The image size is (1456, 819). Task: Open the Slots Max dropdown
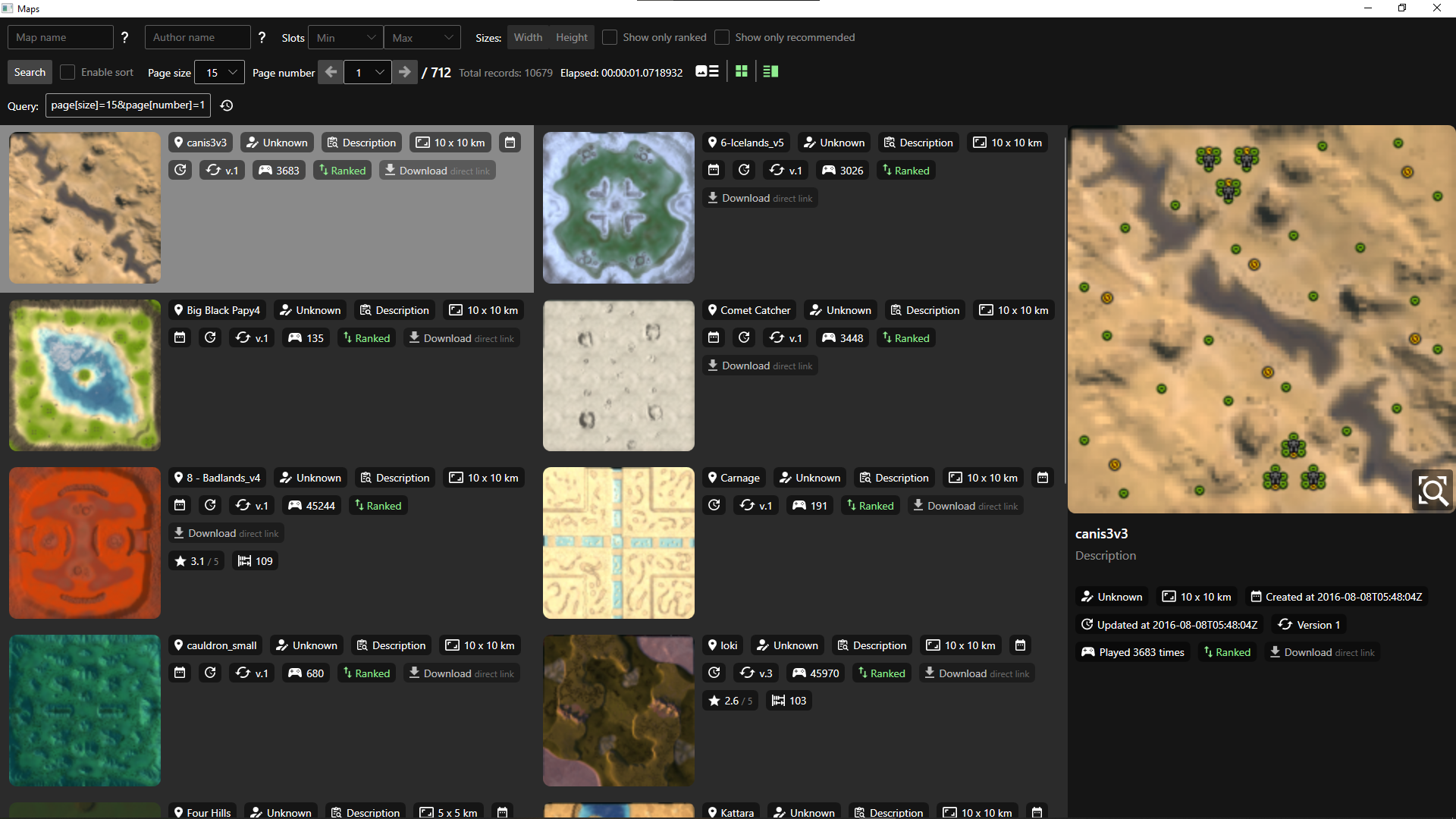click(422, 37)
